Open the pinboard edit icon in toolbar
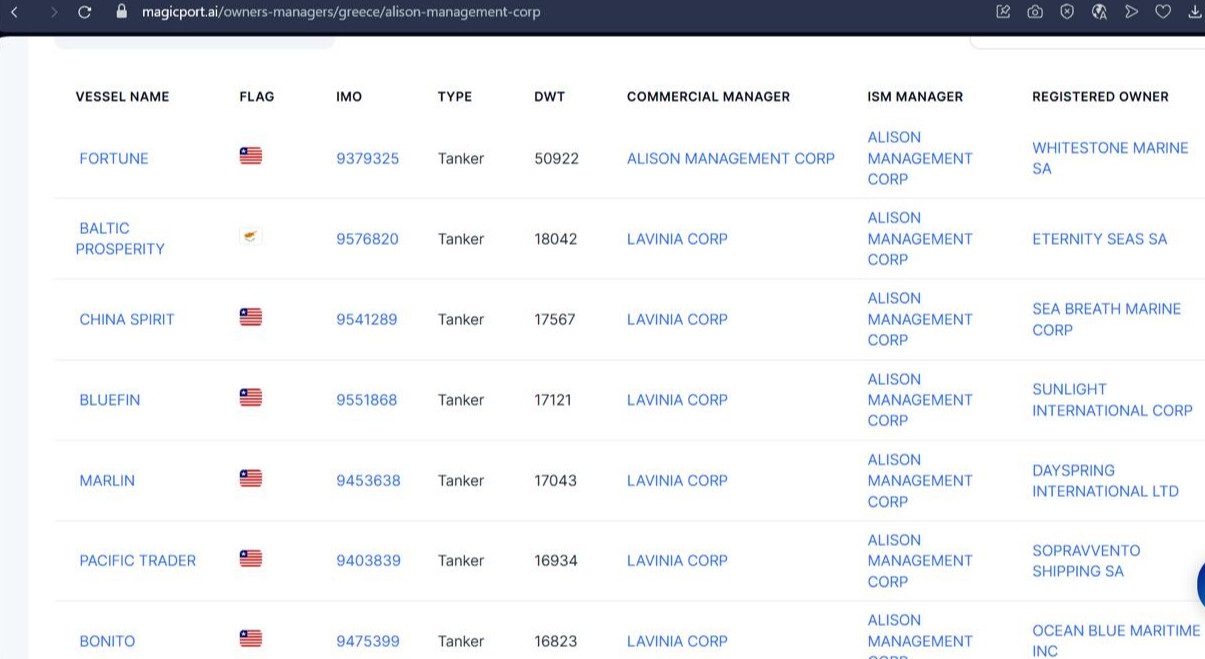The image size is (1205, 659). point(1003,12)
